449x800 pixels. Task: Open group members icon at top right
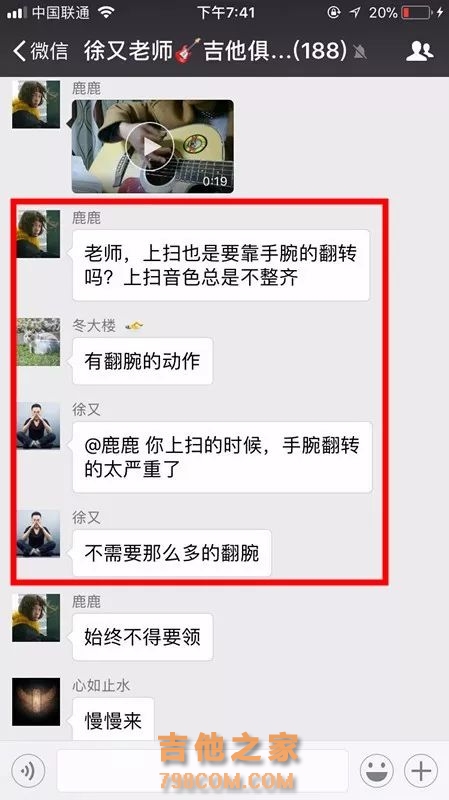[x=419, y=51]
